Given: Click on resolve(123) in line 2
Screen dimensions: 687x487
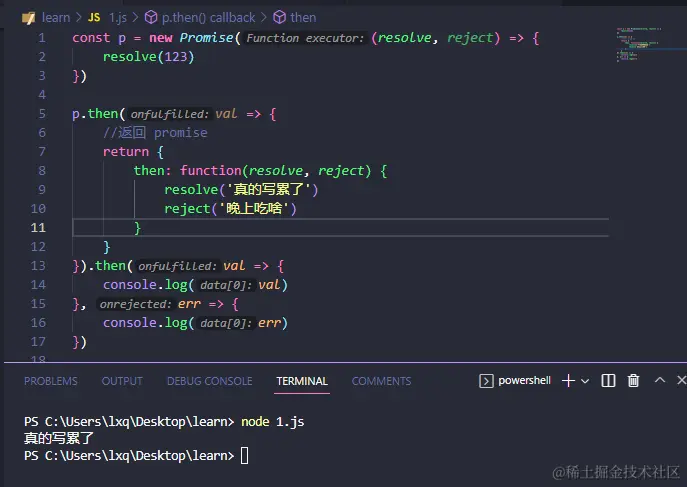Looking at the screenshot, I should (x=149, y=57).
